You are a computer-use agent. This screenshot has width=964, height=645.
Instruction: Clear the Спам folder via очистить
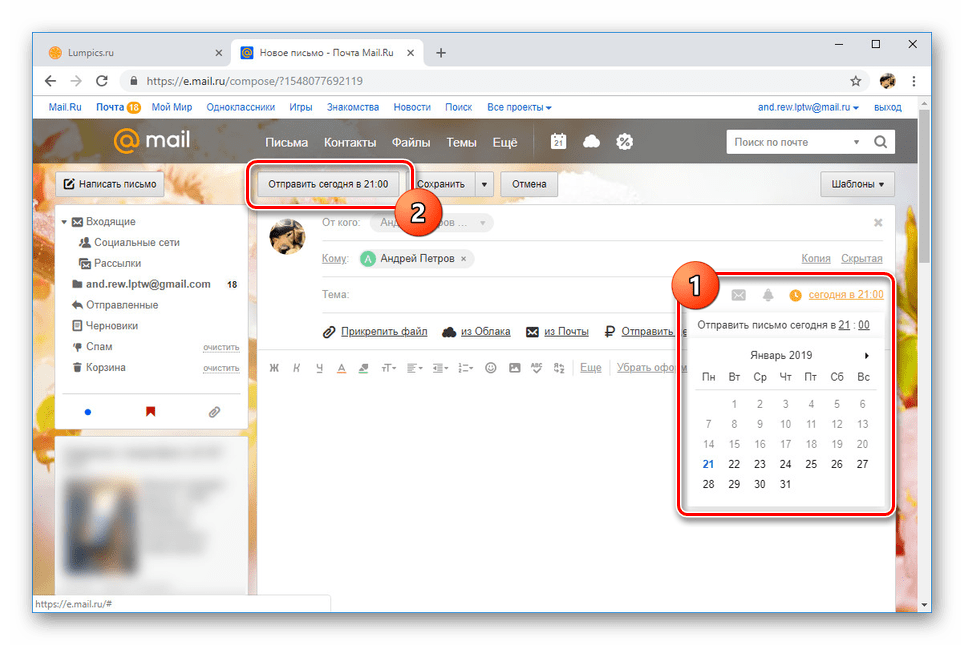pos(221,347)
